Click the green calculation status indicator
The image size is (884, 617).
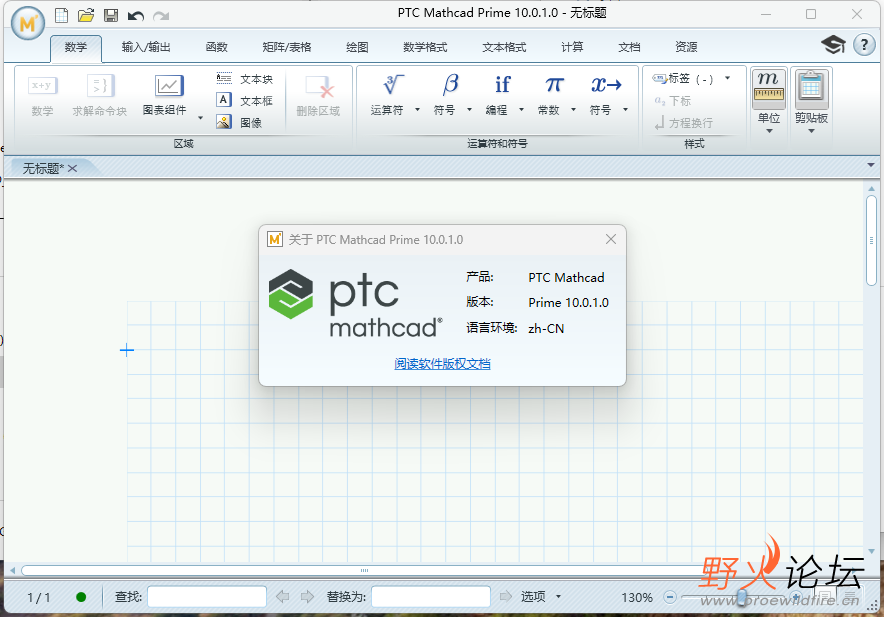pos(81,597)
